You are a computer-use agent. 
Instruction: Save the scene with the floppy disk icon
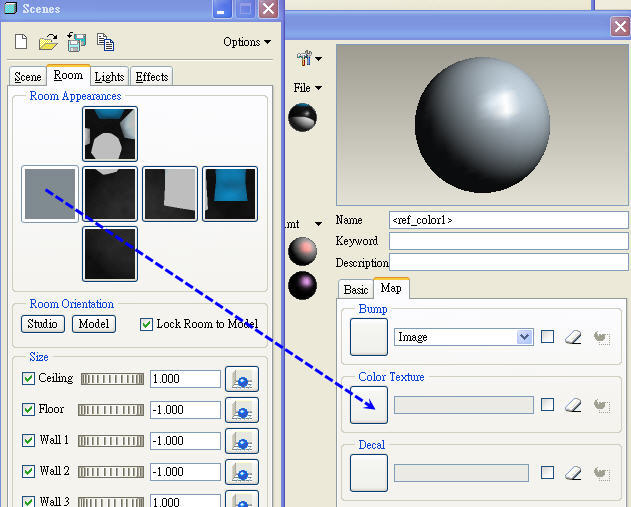76,42
